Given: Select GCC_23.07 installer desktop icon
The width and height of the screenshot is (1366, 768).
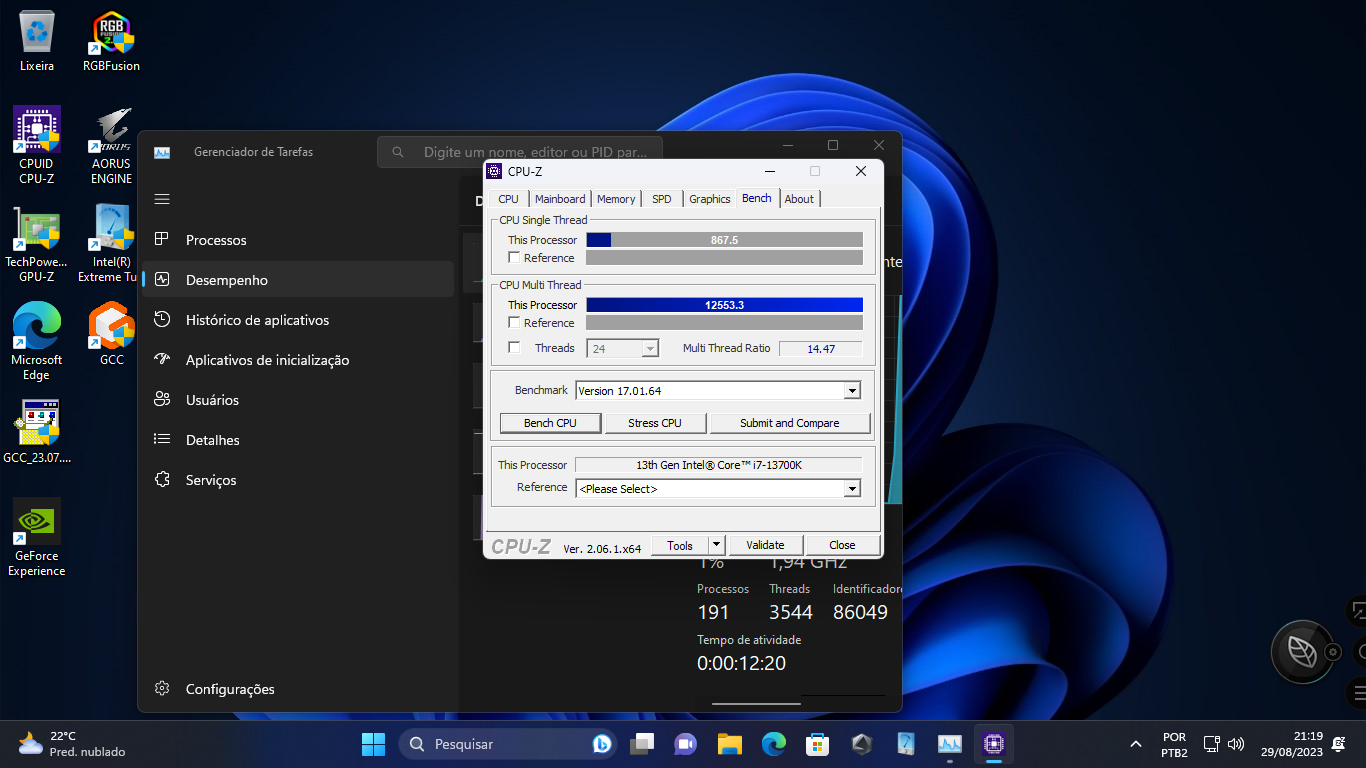Looking at the screenshot, I should pos(37,432).
